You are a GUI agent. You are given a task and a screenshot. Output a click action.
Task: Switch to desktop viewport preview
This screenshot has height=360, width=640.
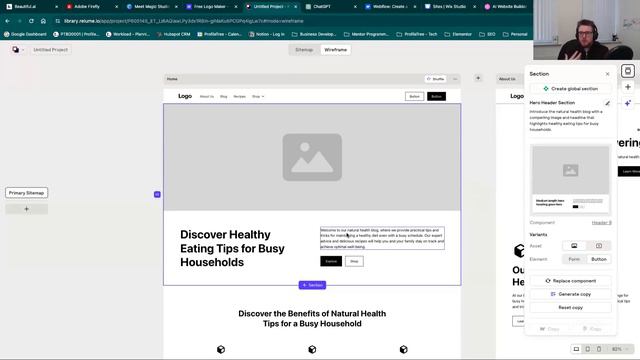coord(576,349)
